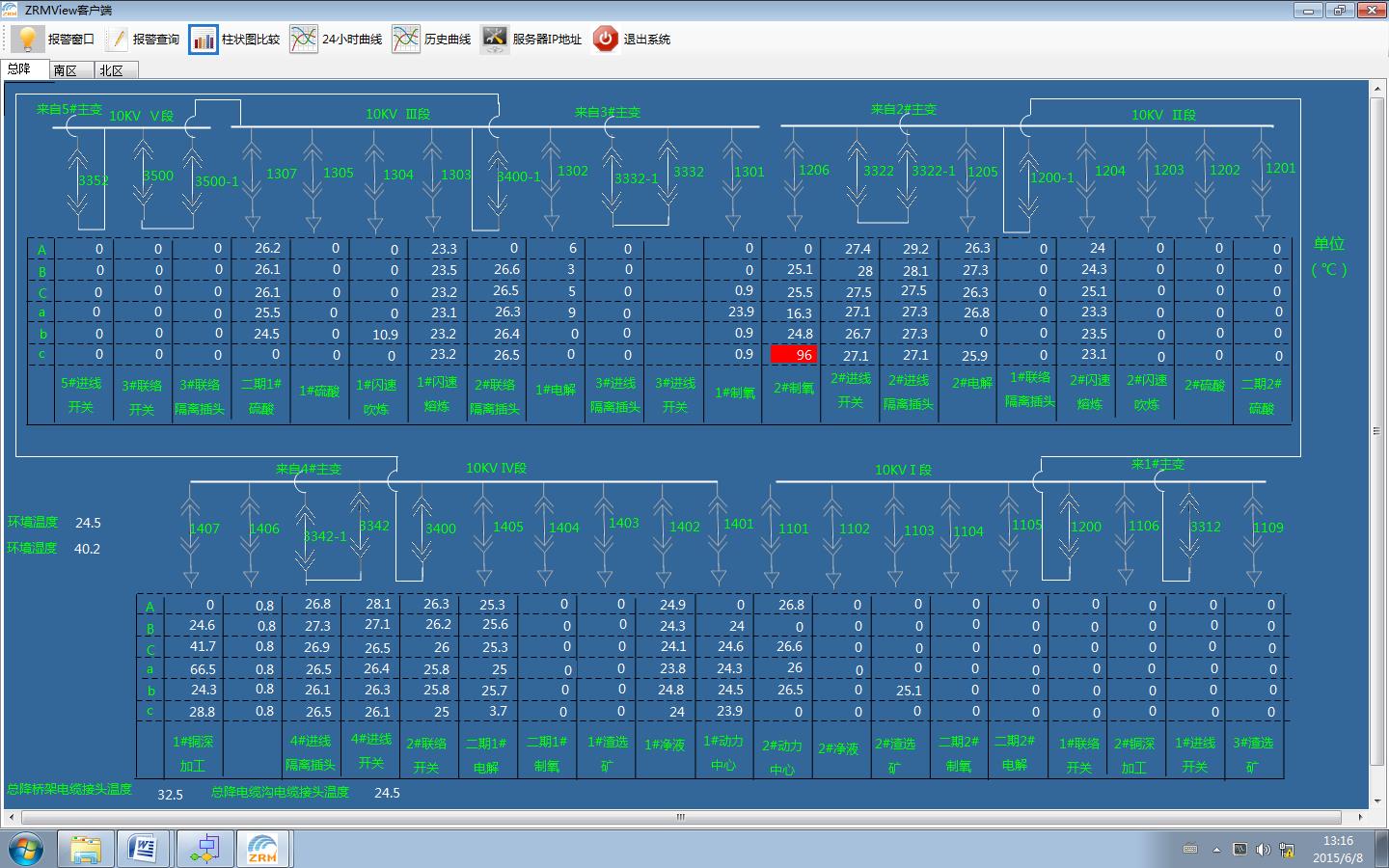
Task: Click the Windows Start button
Action: click(x=25, y=850)
